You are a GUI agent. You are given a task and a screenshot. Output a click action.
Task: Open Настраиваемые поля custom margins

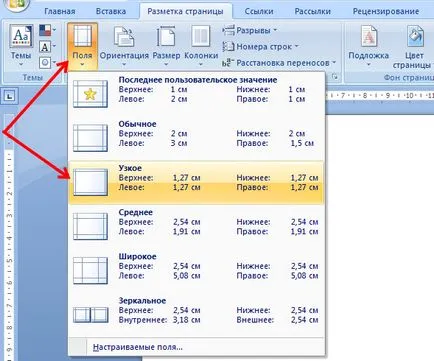coord(197,347)
